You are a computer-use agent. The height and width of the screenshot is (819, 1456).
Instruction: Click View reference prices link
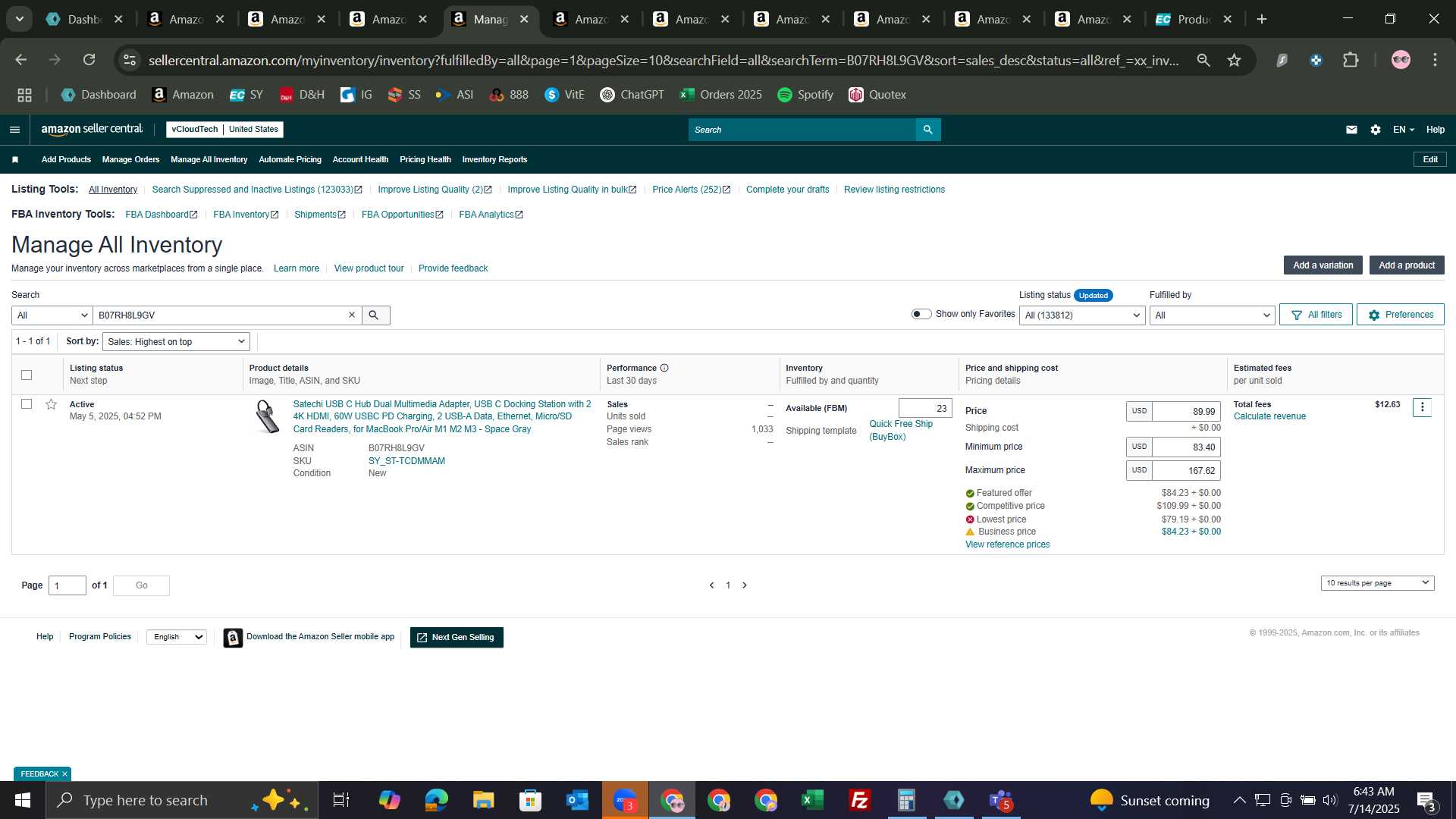(1007, 545)
